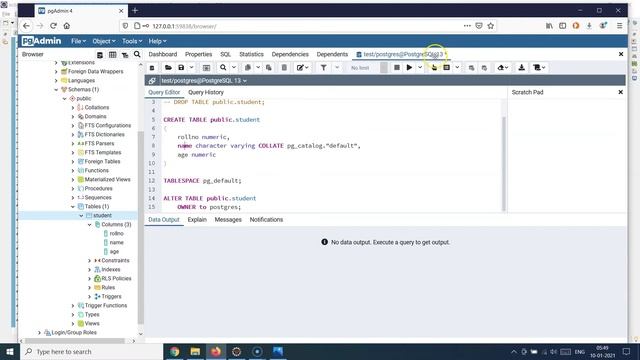
Task: Click the Paste icon in query toolbar
Action: click(x=269, y=68)
